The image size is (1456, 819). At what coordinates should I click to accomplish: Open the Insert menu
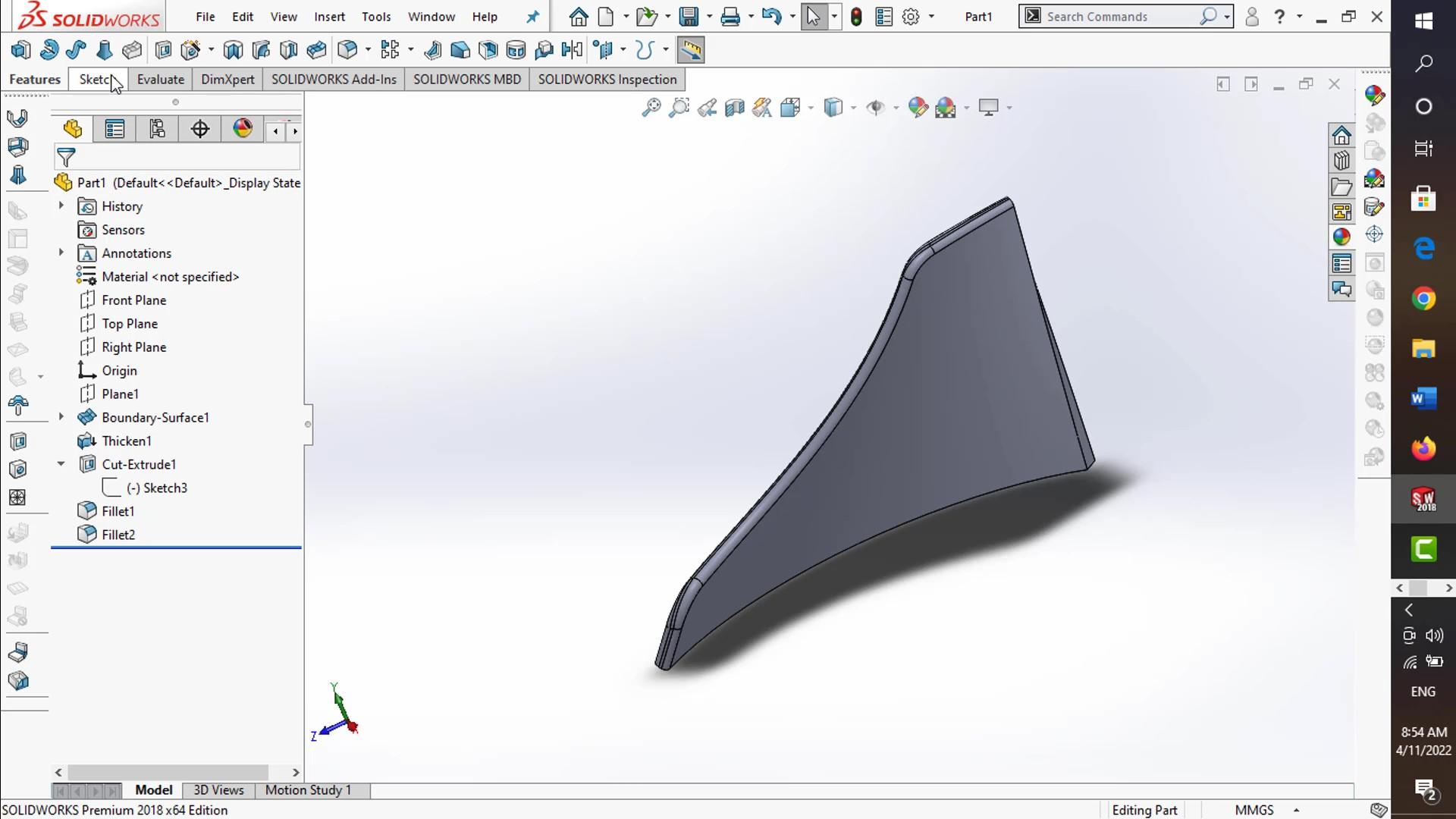(x=329, y=17)
